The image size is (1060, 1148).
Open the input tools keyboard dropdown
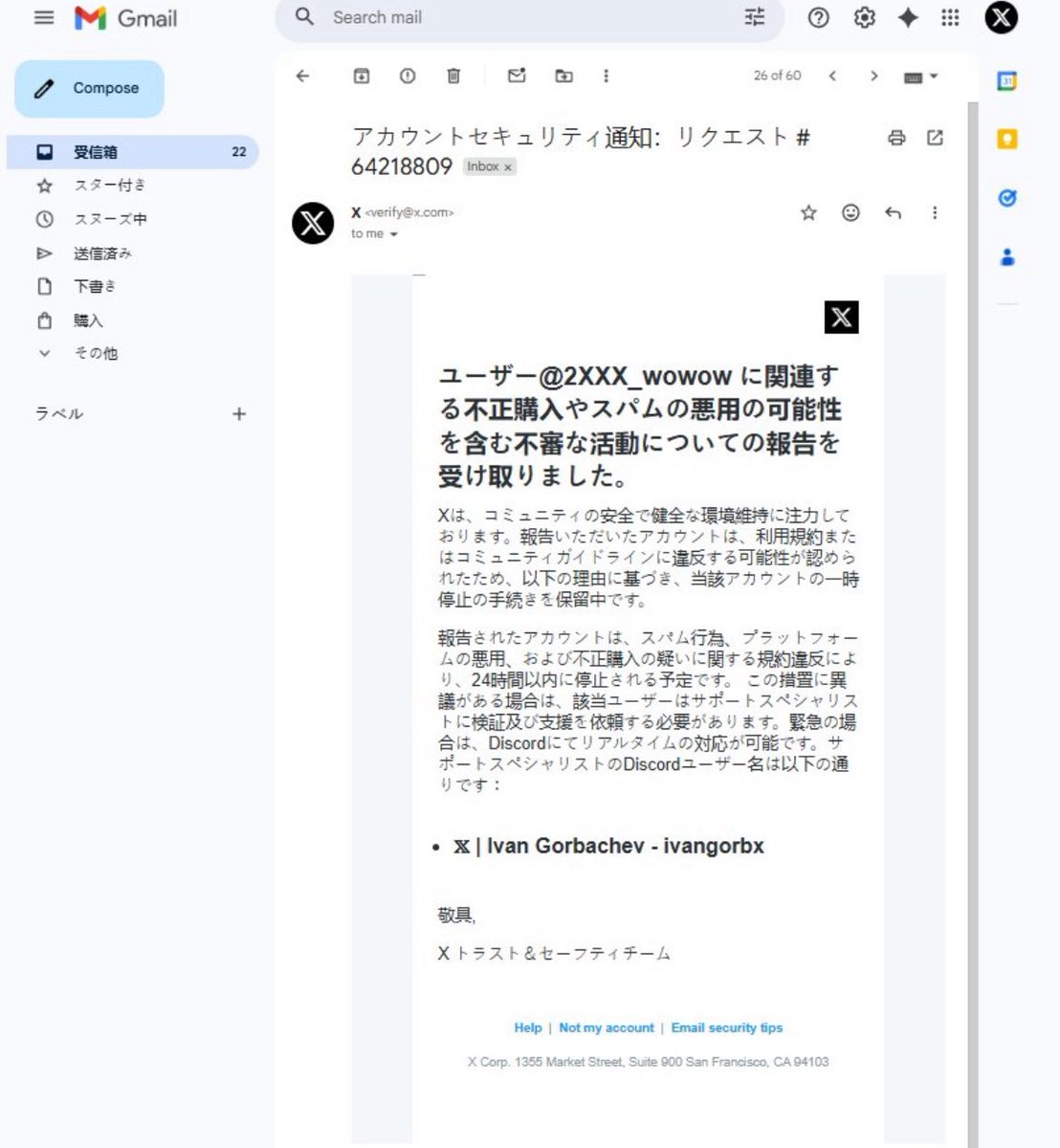916,76
